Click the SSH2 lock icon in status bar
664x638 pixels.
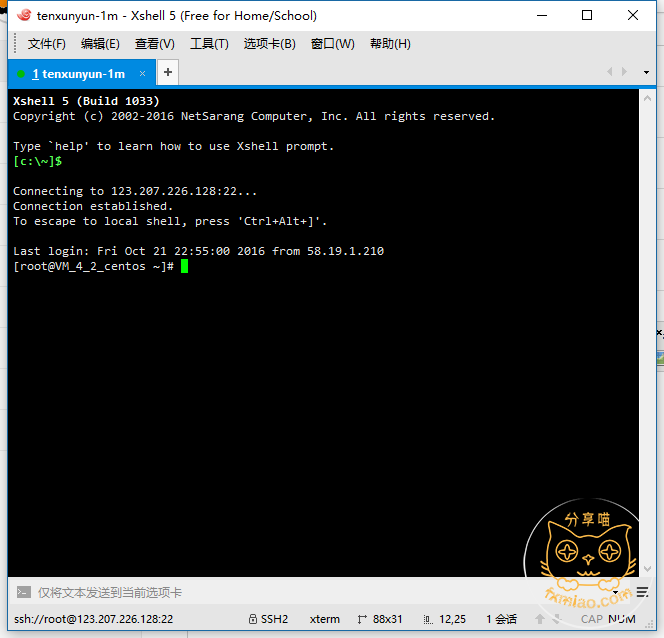253,619
